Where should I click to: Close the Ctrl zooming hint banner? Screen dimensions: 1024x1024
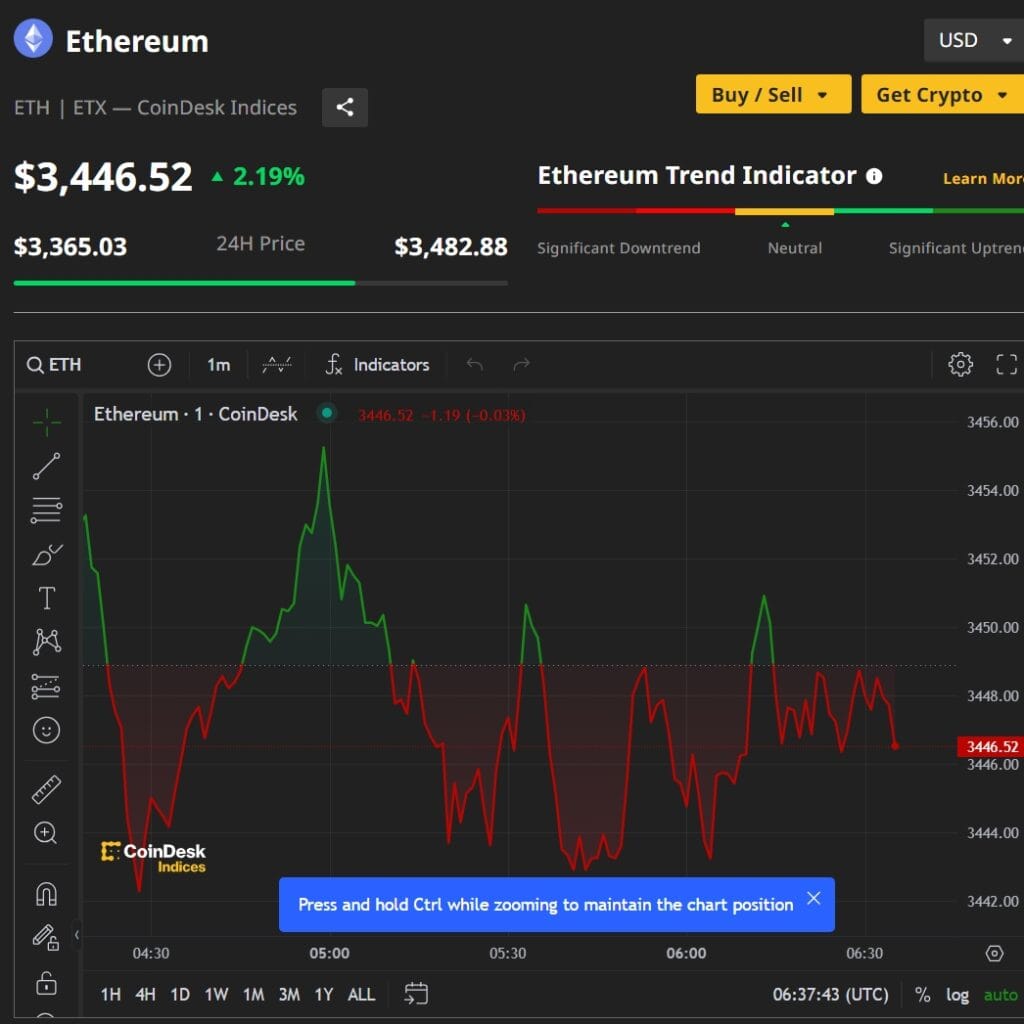click(x=814, y=899)
